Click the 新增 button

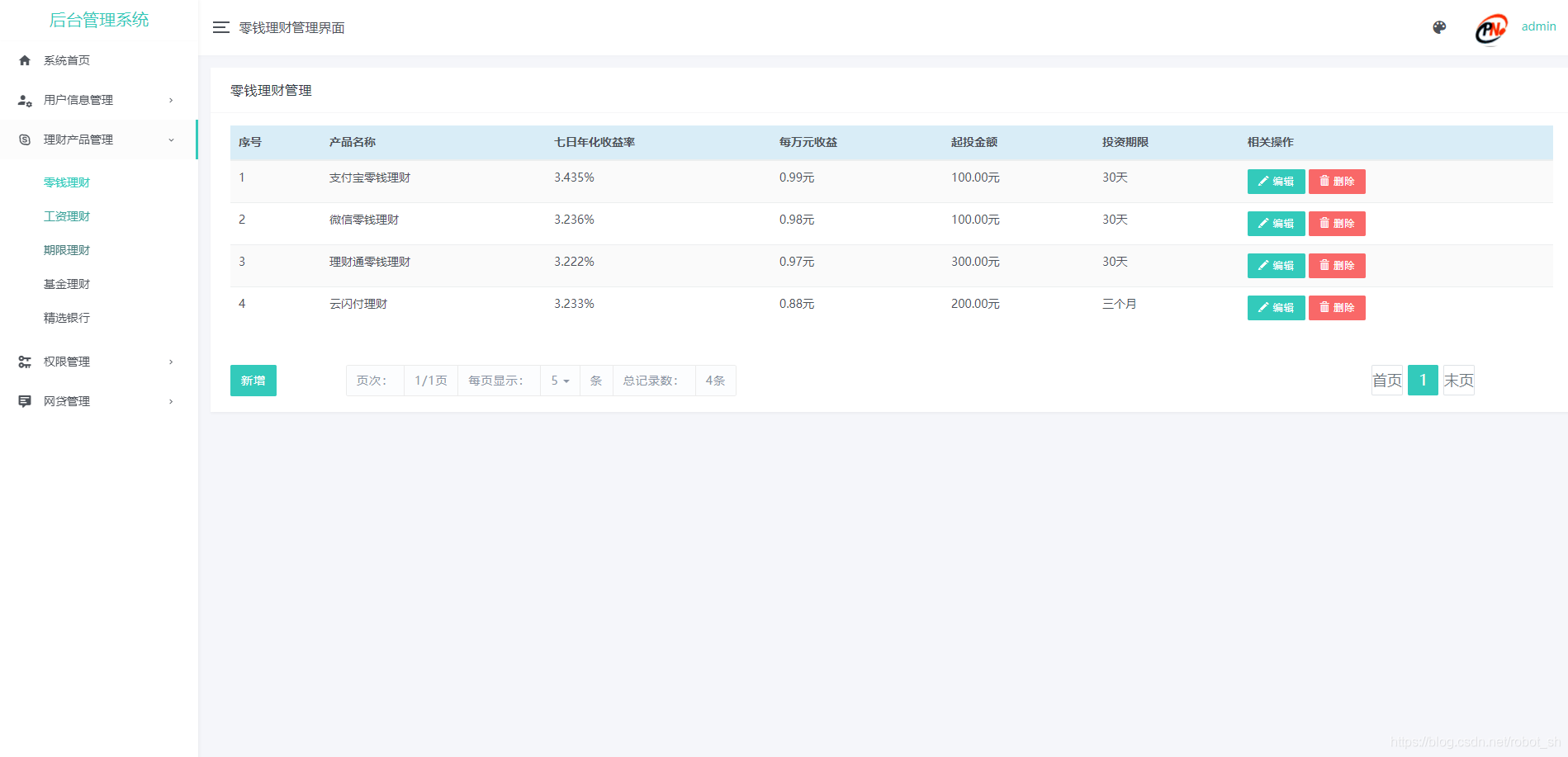[x=253, y=381]
